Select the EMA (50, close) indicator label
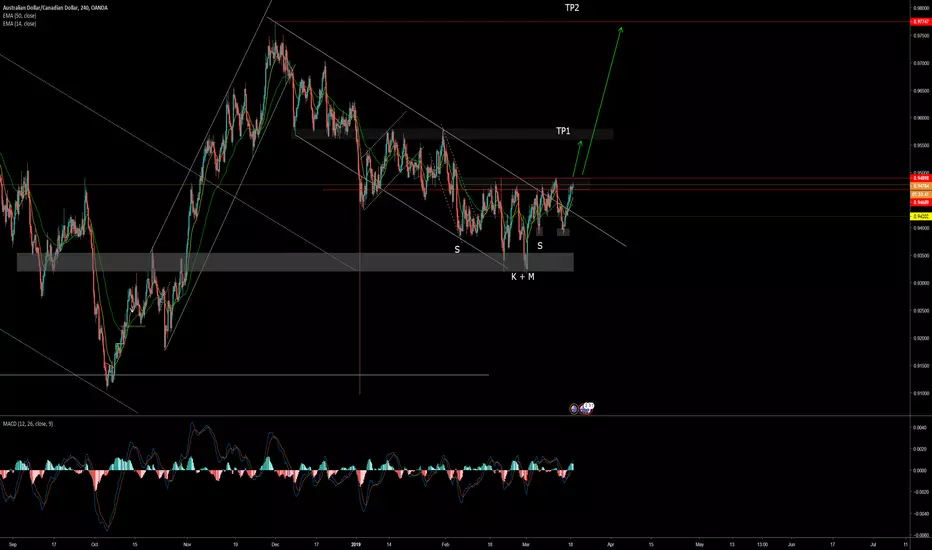Viewport: 932px width, 550px height. pos(20,15)
